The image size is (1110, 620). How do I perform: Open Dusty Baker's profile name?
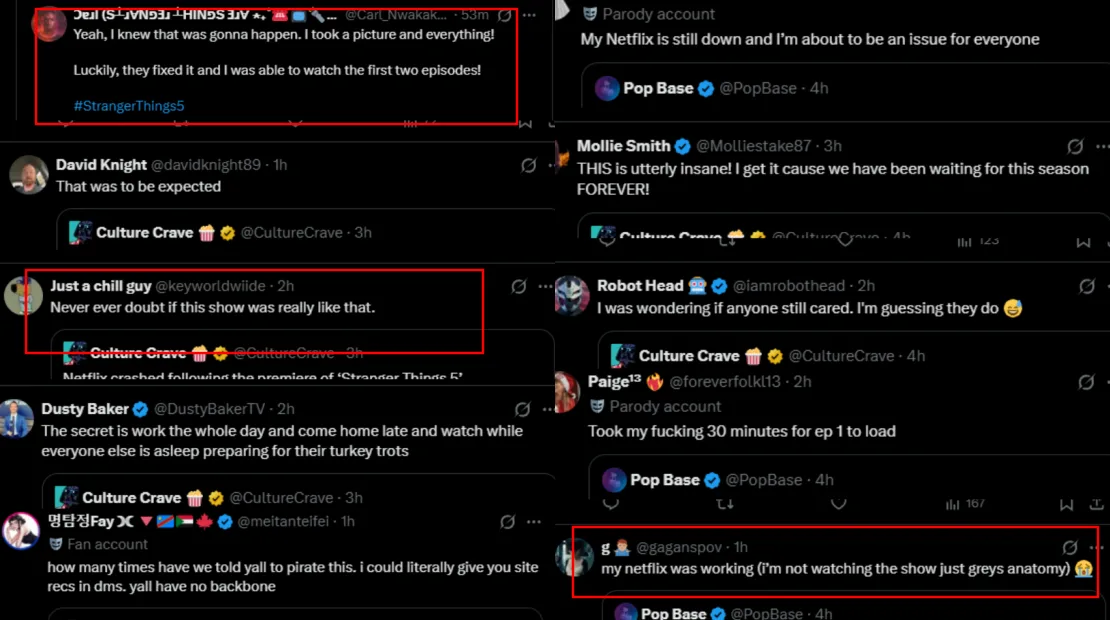click(87, 409)
